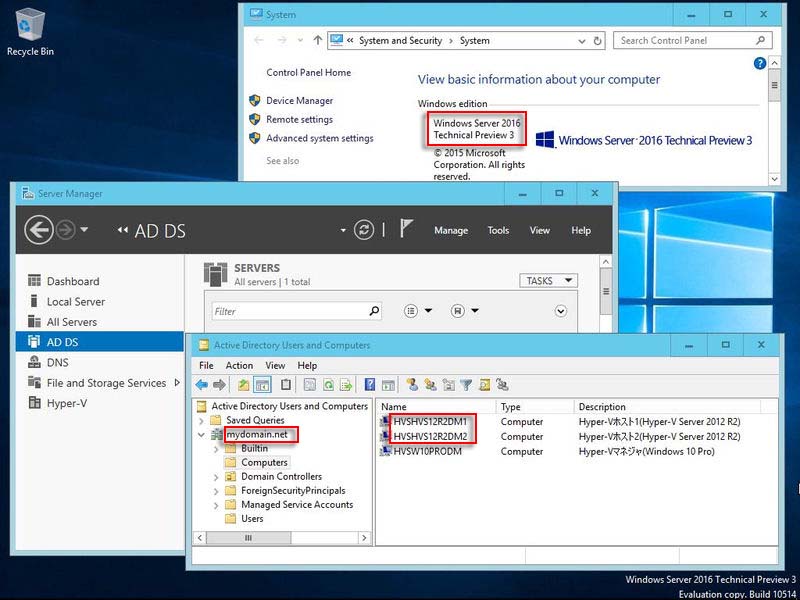Screen dimensions: 800x600
Task: Toggle Show/Hide Console Tree toolbar icon
Action: [x=262, y=385]
